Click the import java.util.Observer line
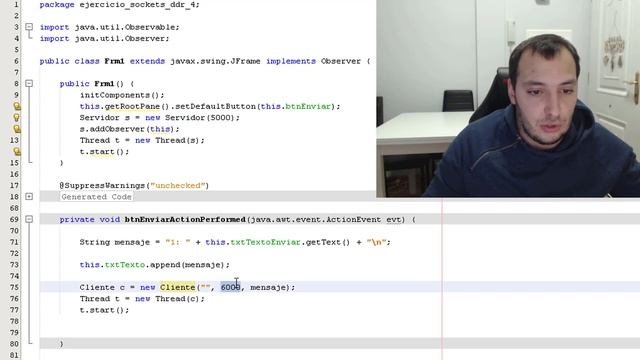Viewport: 640px width, 360px height. click(104, 38)
